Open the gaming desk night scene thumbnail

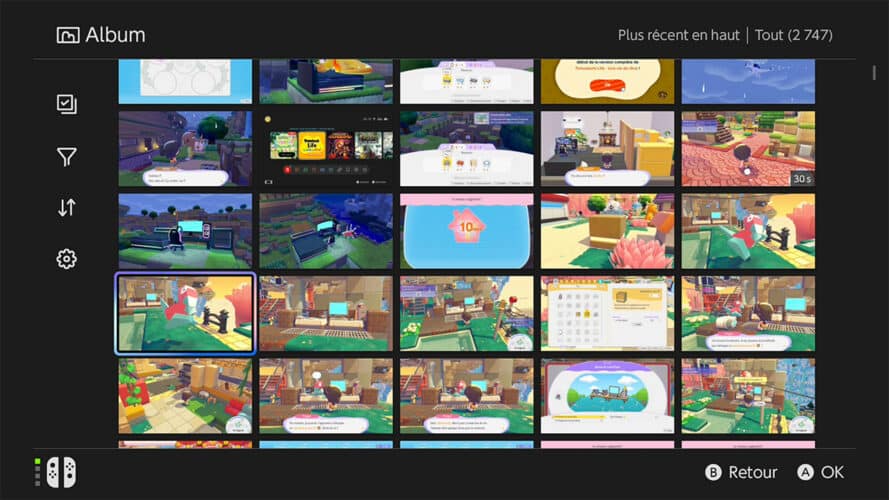point(185,231)
